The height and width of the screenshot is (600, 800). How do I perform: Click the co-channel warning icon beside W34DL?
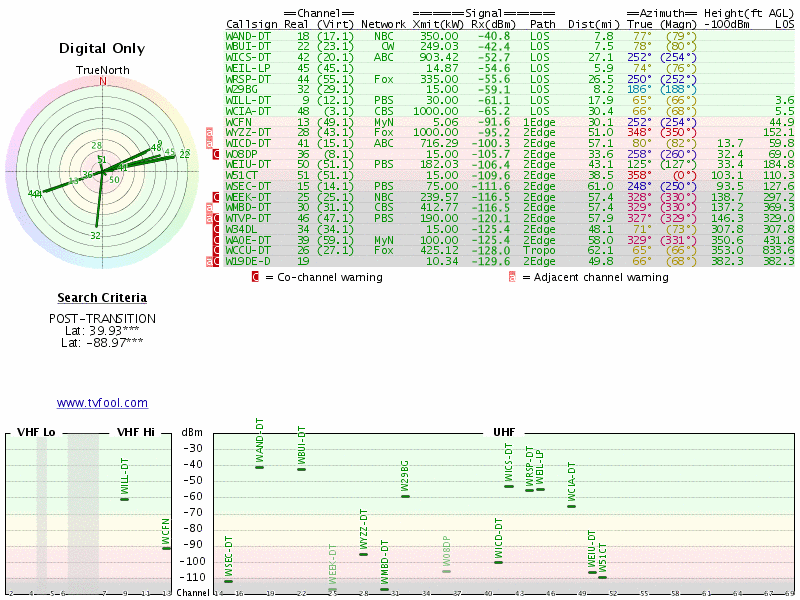pos(216,229)
